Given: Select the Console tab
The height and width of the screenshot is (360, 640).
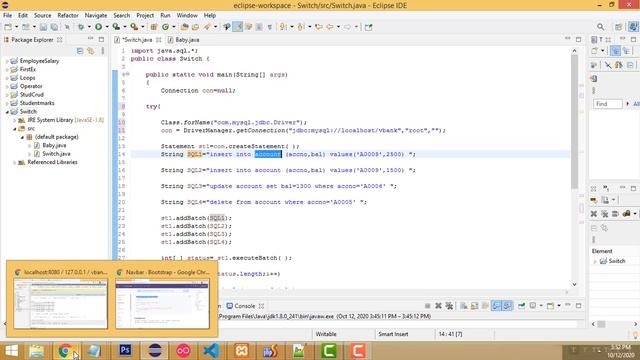Looking at the screenshot, I should [245, 306].
